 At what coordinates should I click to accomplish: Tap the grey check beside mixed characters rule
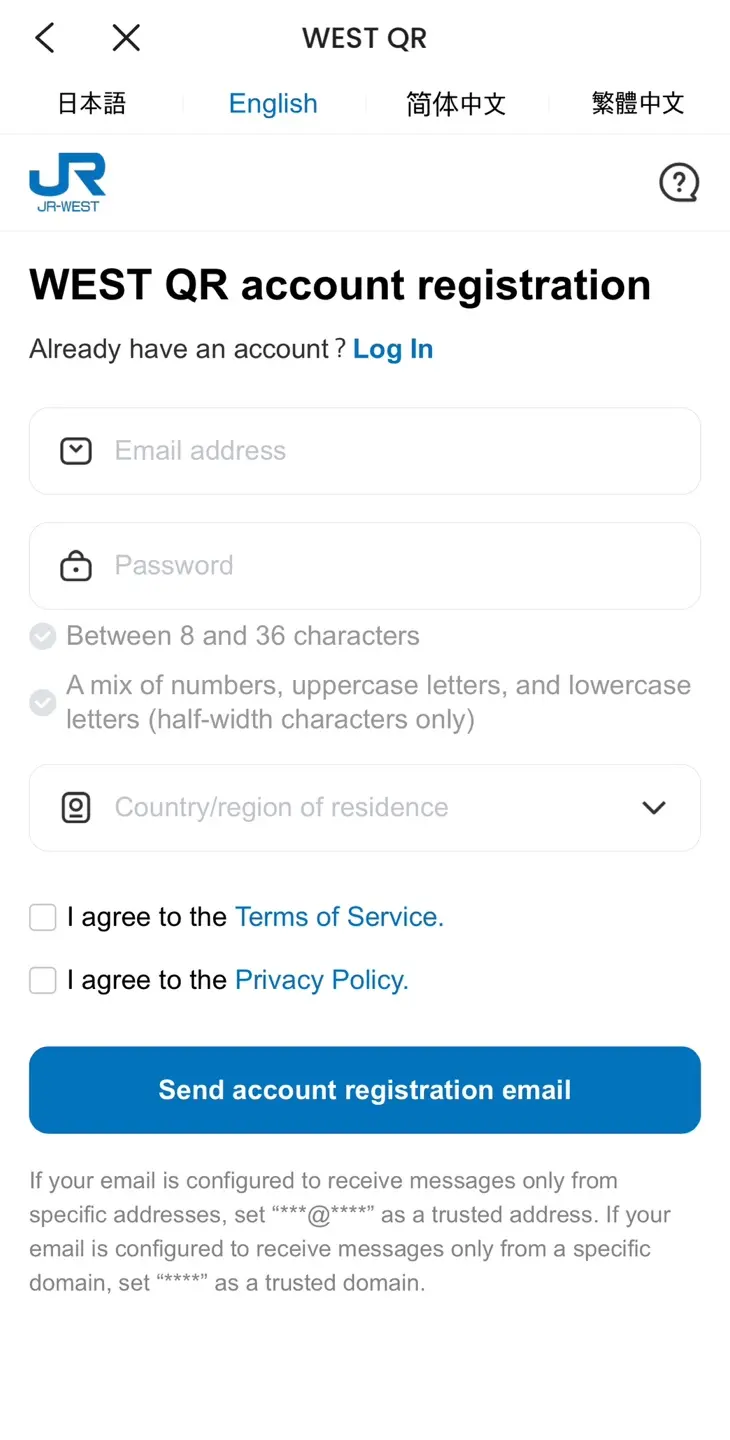[42, 702]
